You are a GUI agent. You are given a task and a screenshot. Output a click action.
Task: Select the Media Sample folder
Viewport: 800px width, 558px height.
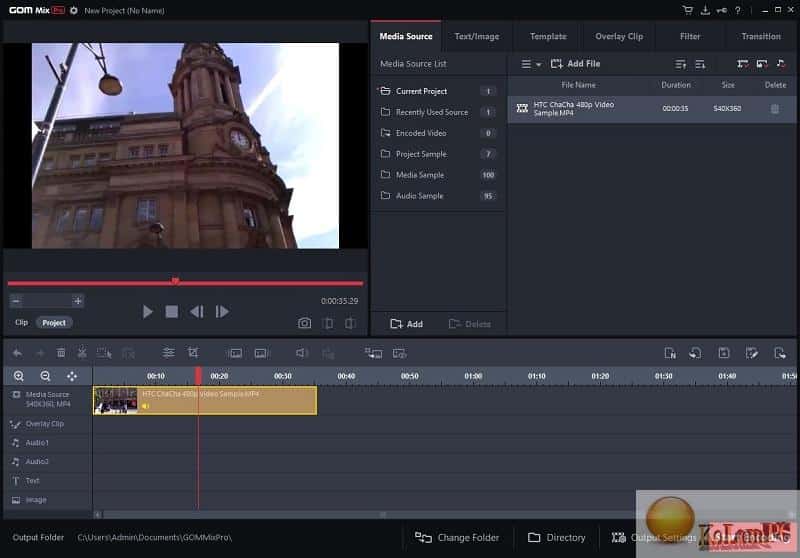coord(438,175)
